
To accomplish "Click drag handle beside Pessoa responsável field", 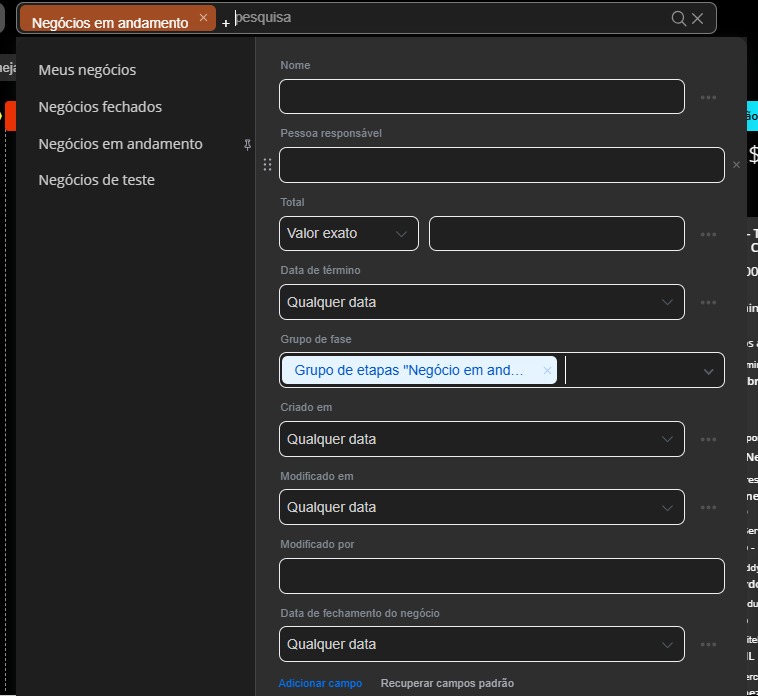I will pos(267,165).
